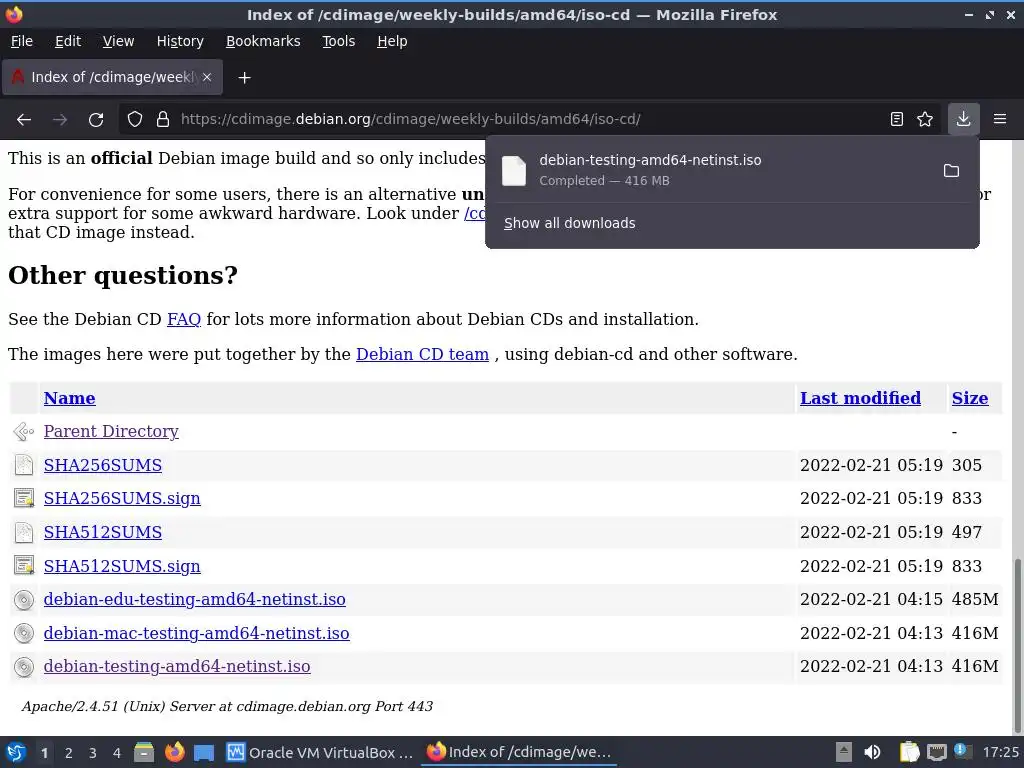Open the system start menu

click(x=16, y=752)
